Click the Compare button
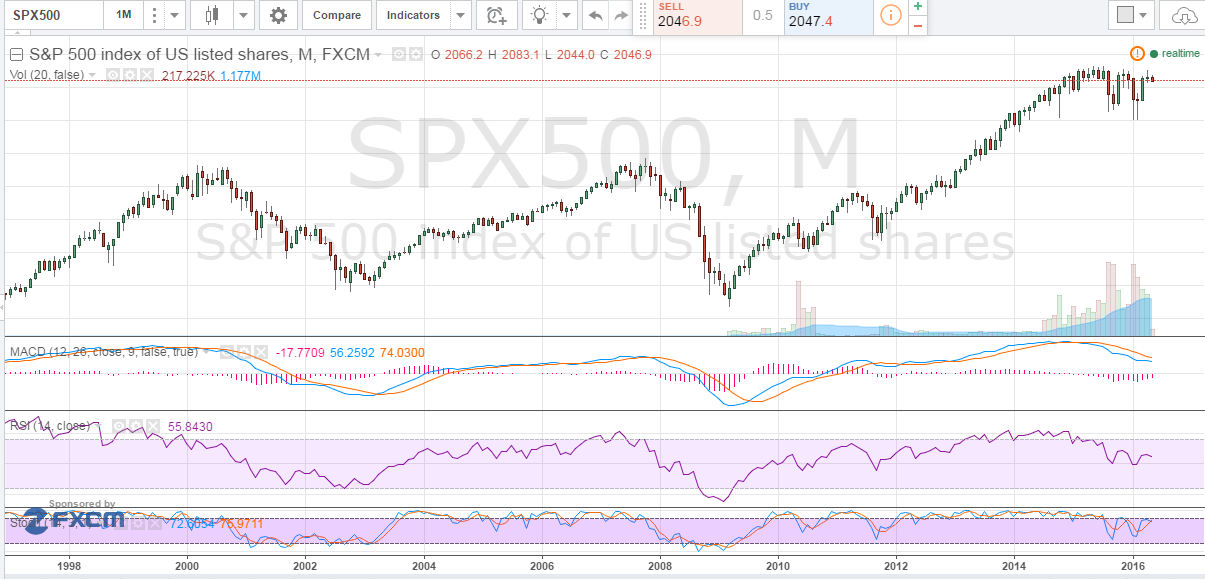Image resolution: width=1205 pixels, height=580 pixels. [337, 15]
